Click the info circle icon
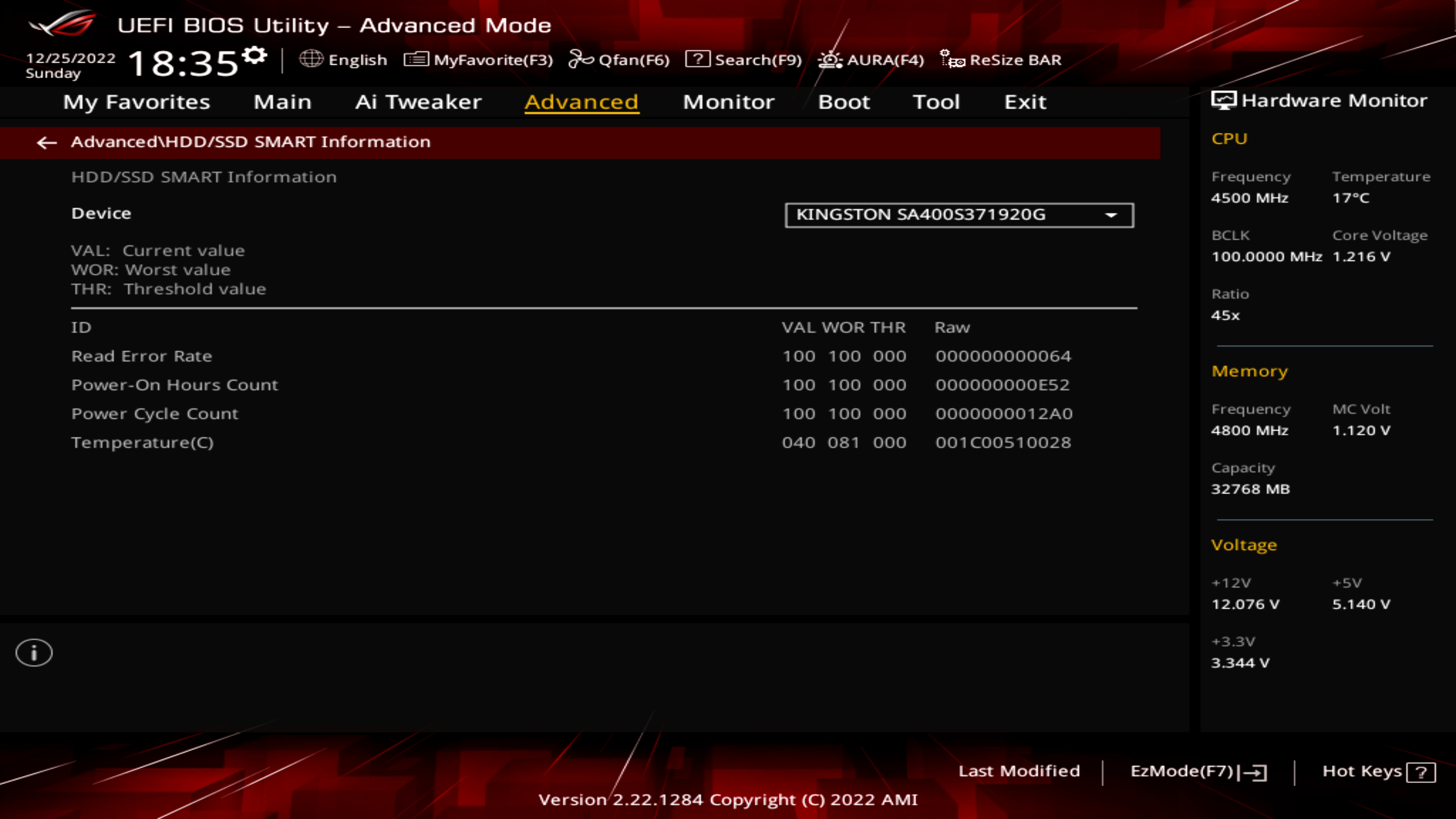1456x819 pixels. pos(34,653)
